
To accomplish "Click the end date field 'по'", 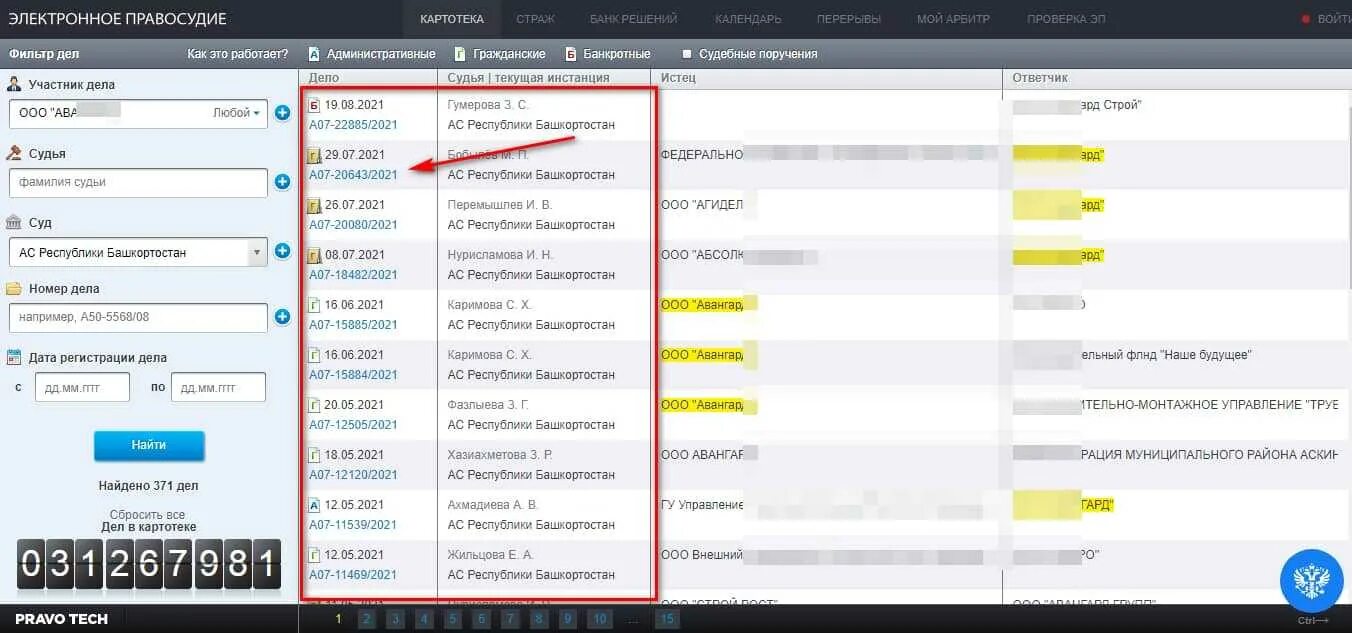I will [218, 387].
